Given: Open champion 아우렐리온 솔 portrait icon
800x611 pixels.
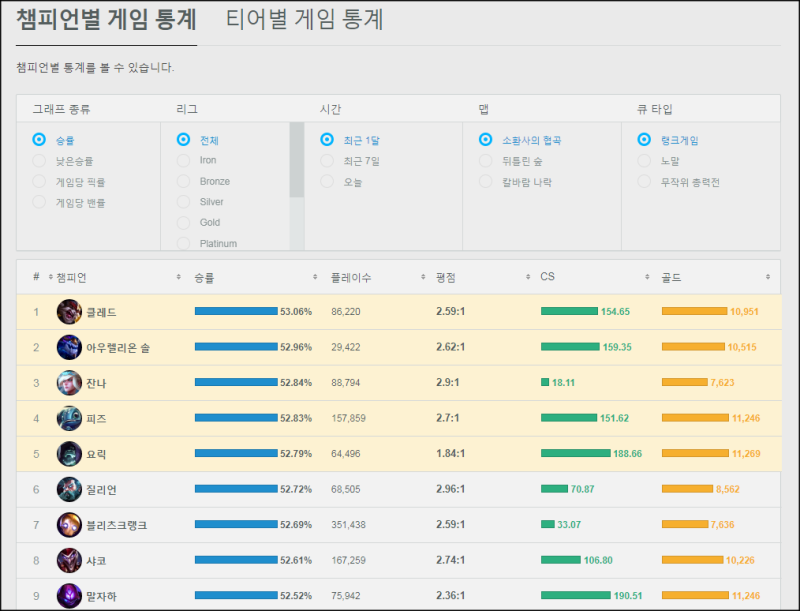Looking at the screenshot, I should (69, 347).
